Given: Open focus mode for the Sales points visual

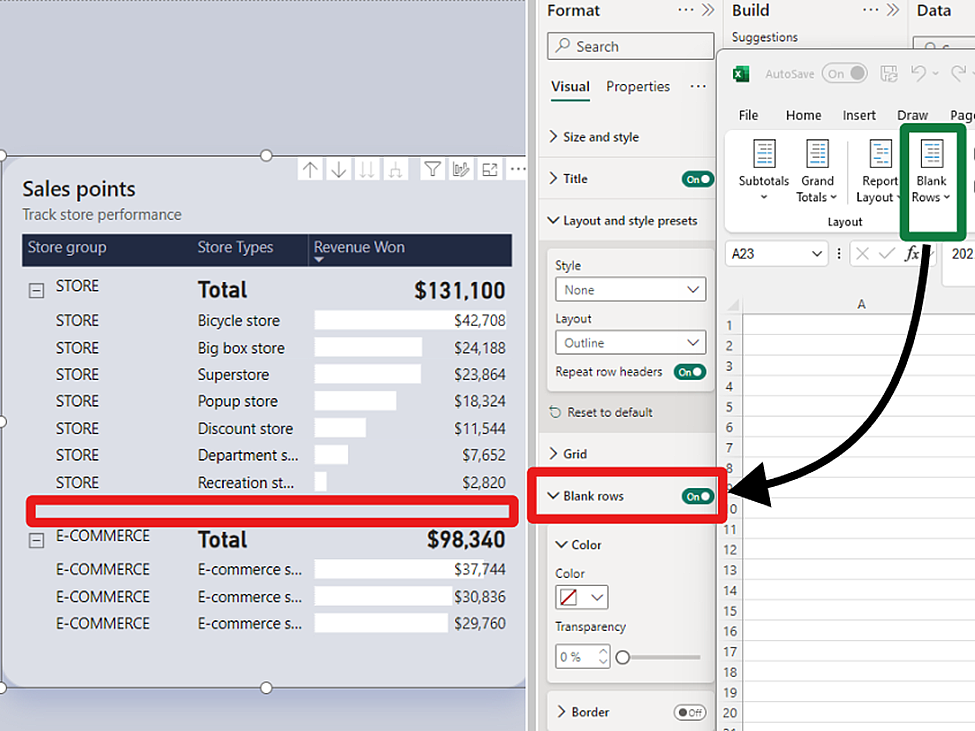Looking at the screenshot, I should coord(489,168).
